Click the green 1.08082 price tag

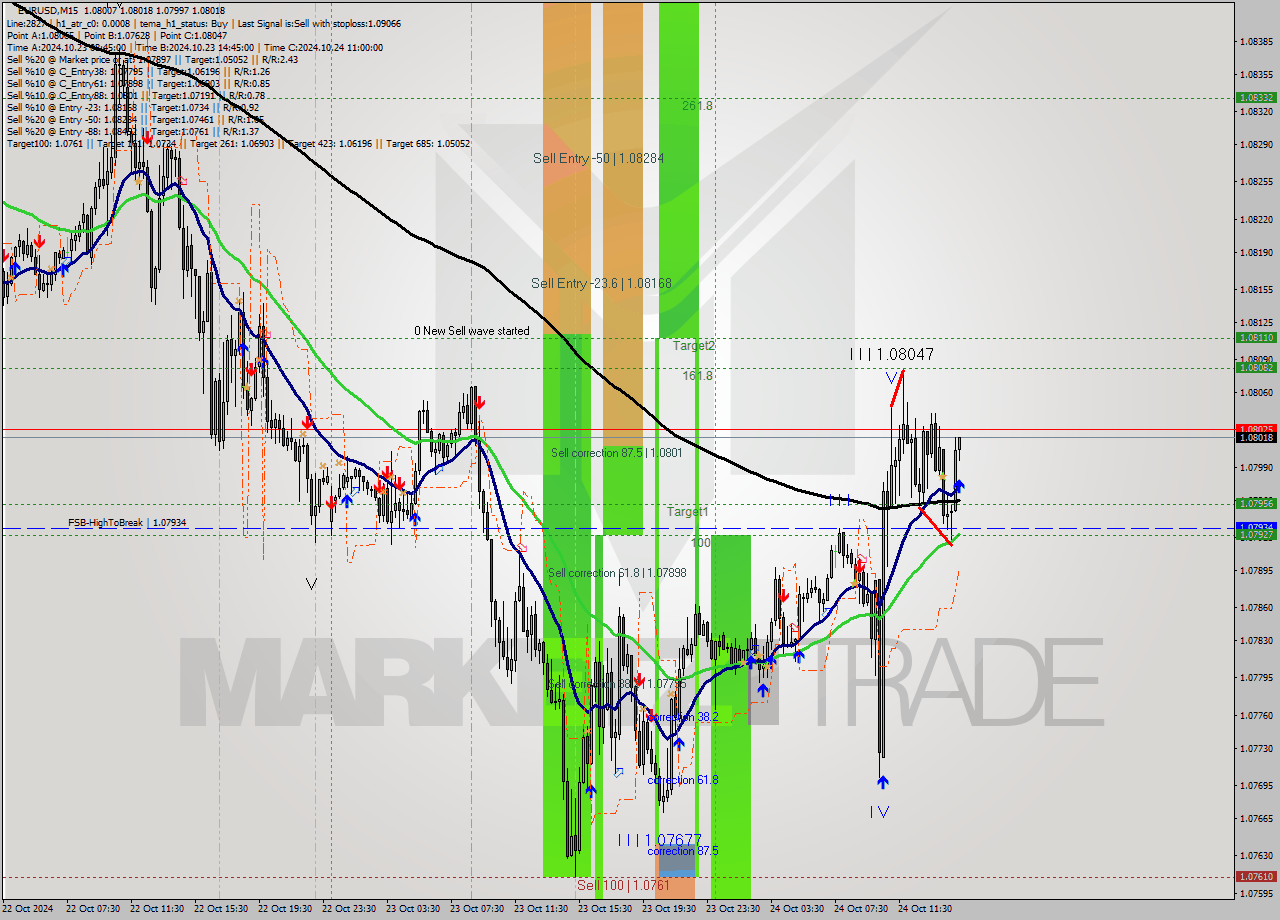[1256, 368]
